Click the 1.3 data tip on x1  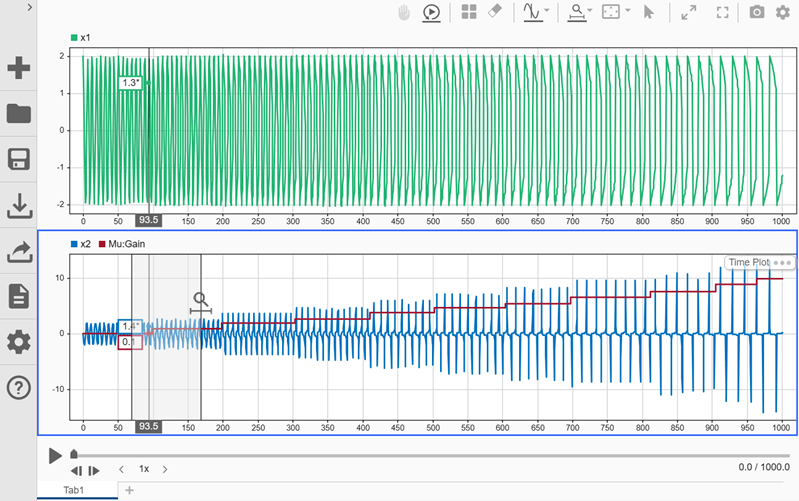tap(130, 83)
